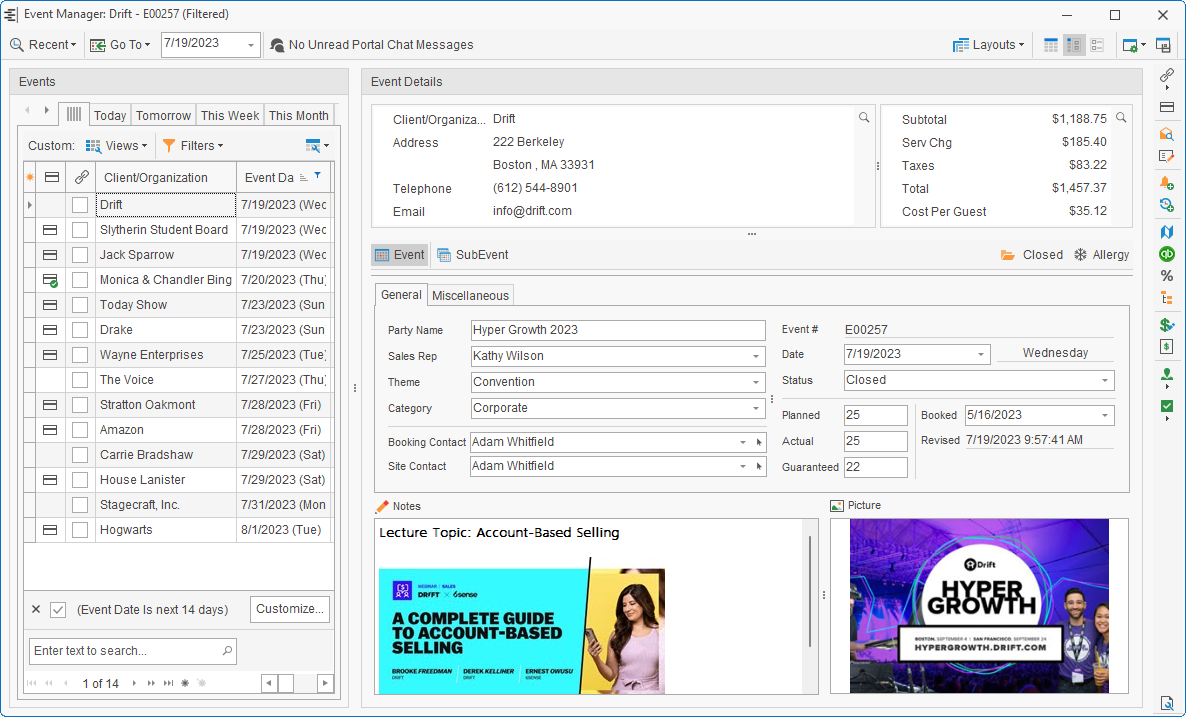Switch to the This Week tab
The height and width of the screenshot is (717, 1186).
pyautogui.click(x=230, y=115)
